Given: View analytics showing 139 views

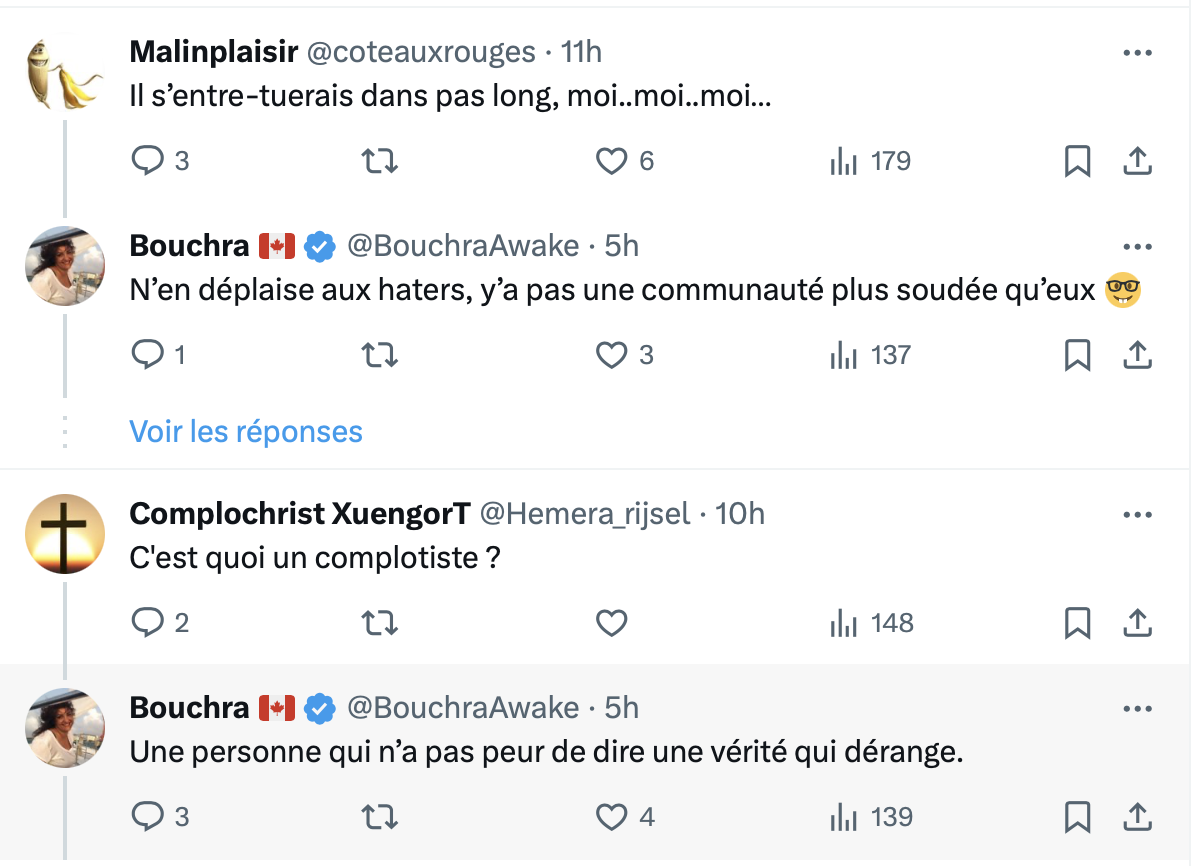Looking at the screenshot, I should 872,817.
